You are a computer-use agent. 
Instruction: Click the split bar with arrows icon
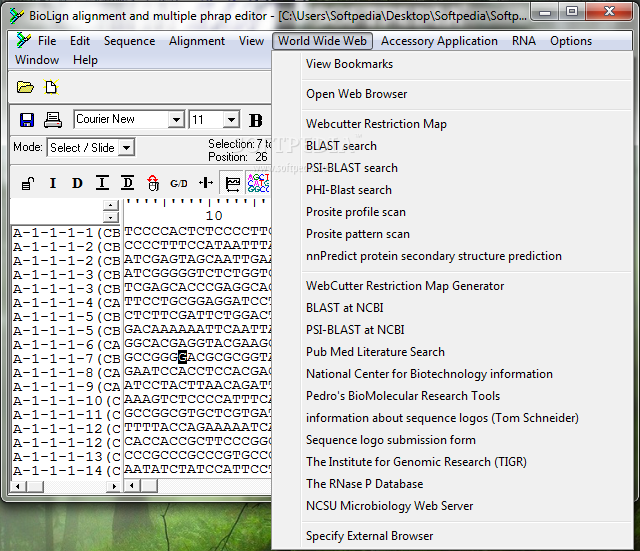(x=206, y=183)
